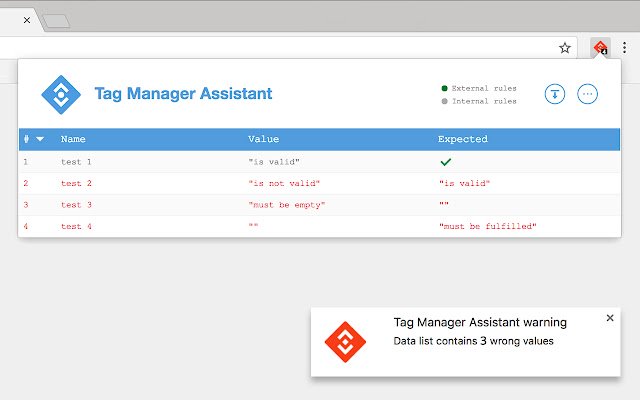Click the # column header
The height and width of the screenshot is (400, 640).
point(27,139)
